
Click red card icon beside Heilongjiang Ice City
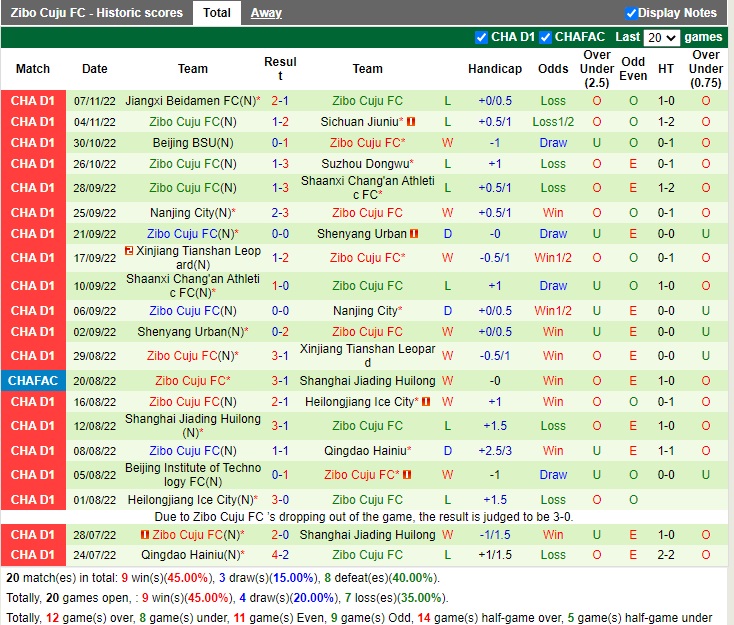tap(426, 402)
